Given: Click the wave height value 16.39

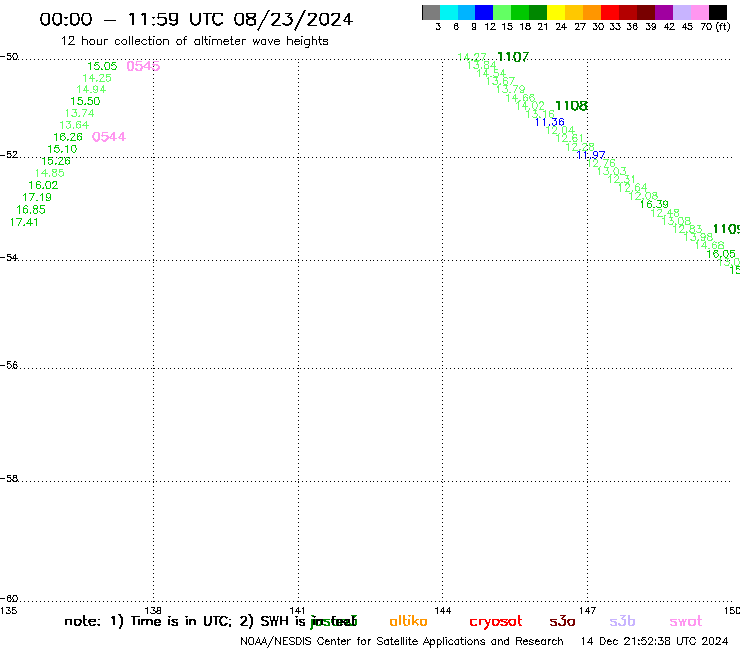Looking at the screenshot, I should [654, 204].
